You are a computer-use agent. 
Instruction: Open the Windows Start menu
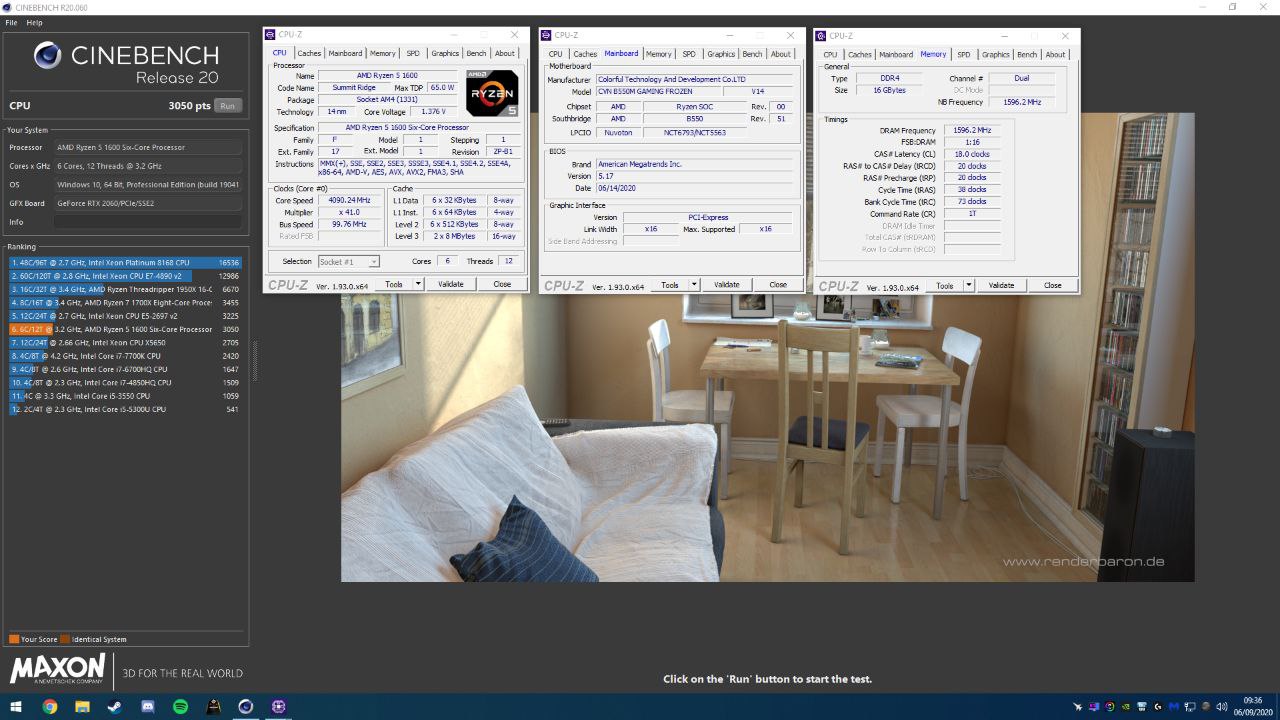(16, 707)
